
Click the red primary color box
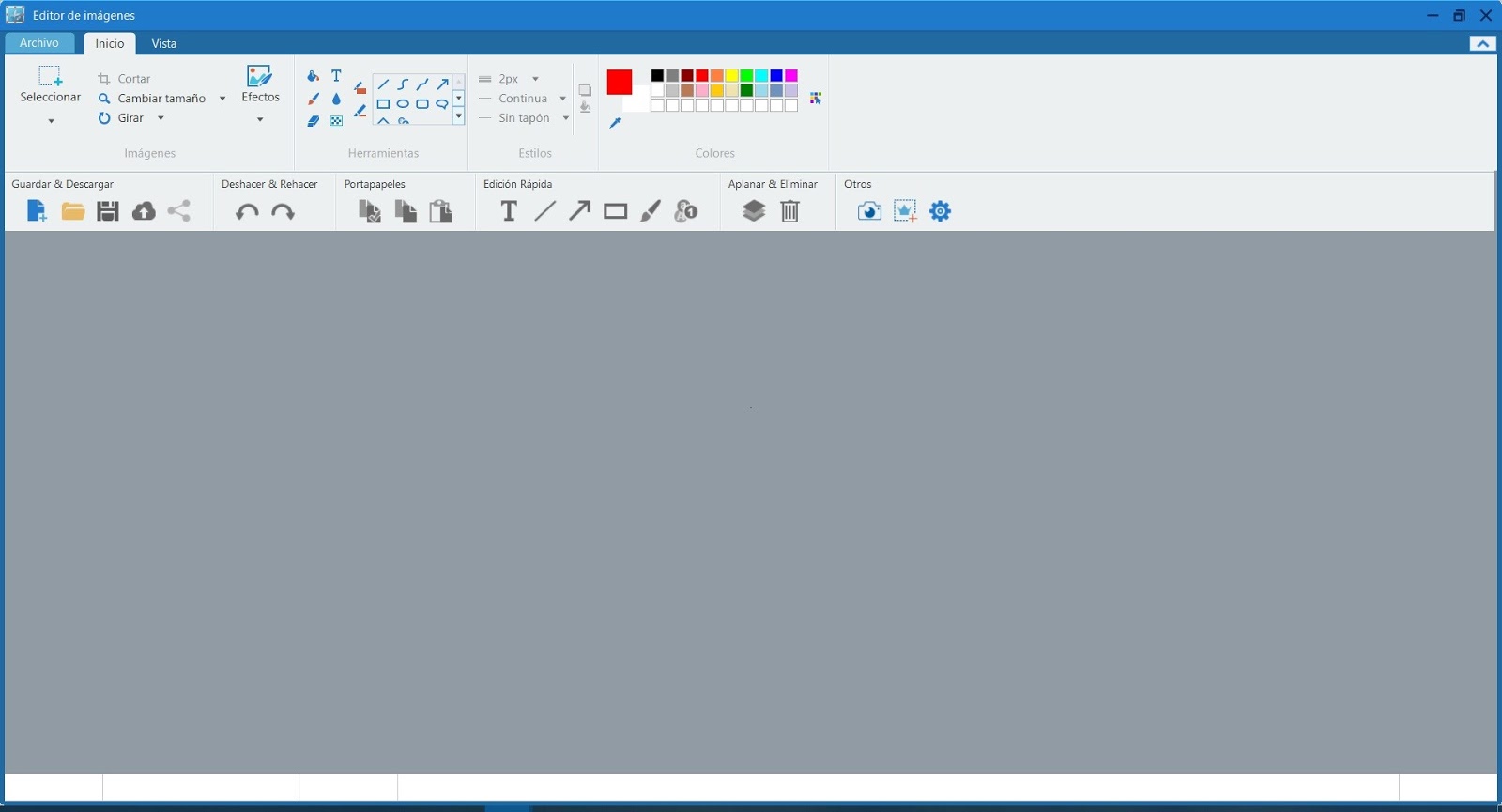[x=619, y=83]
